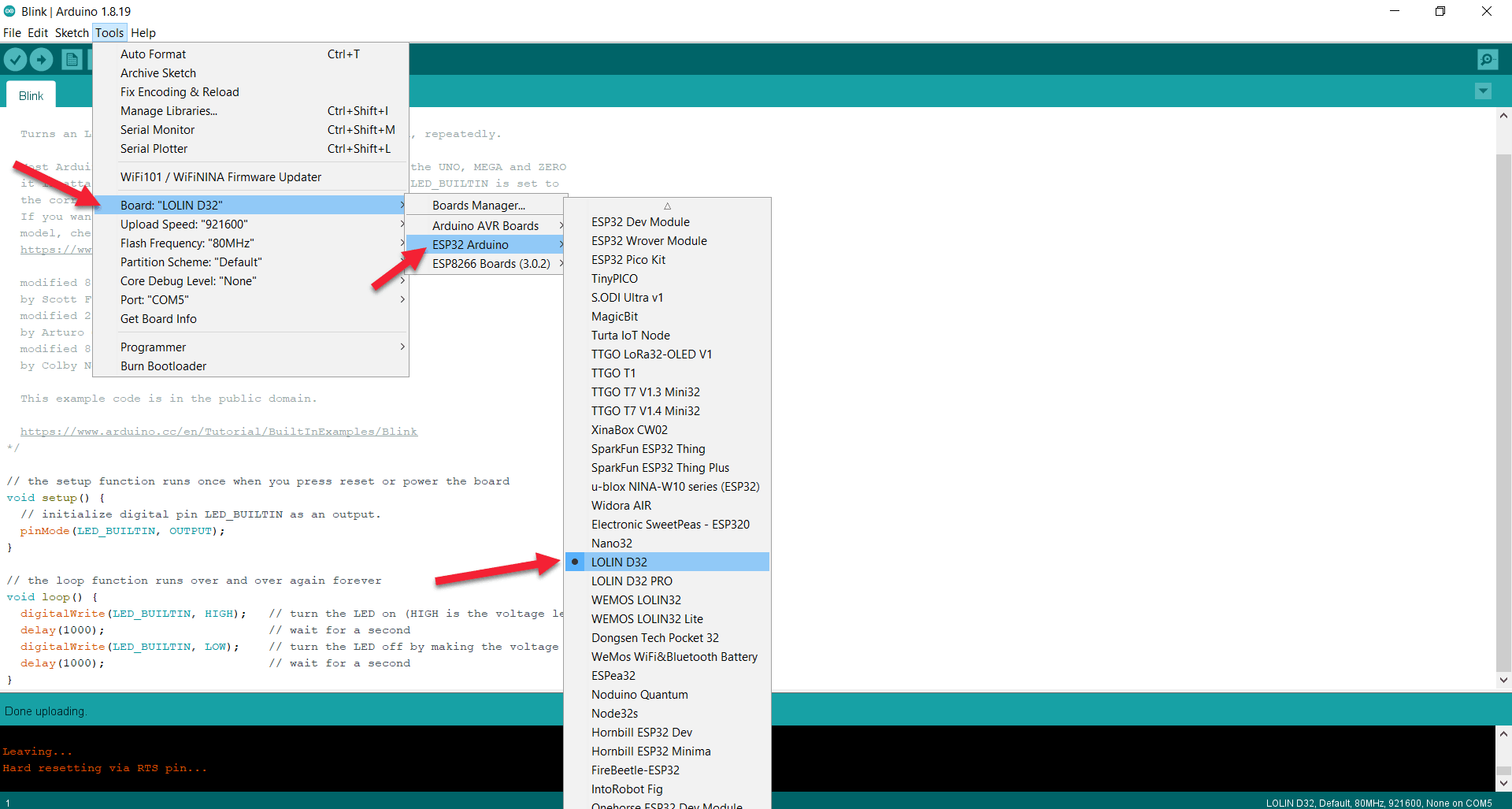This screenshot has height=809, width=1512.
Task: Select Turta IoT Node board
Action: (x=667, y=336)
